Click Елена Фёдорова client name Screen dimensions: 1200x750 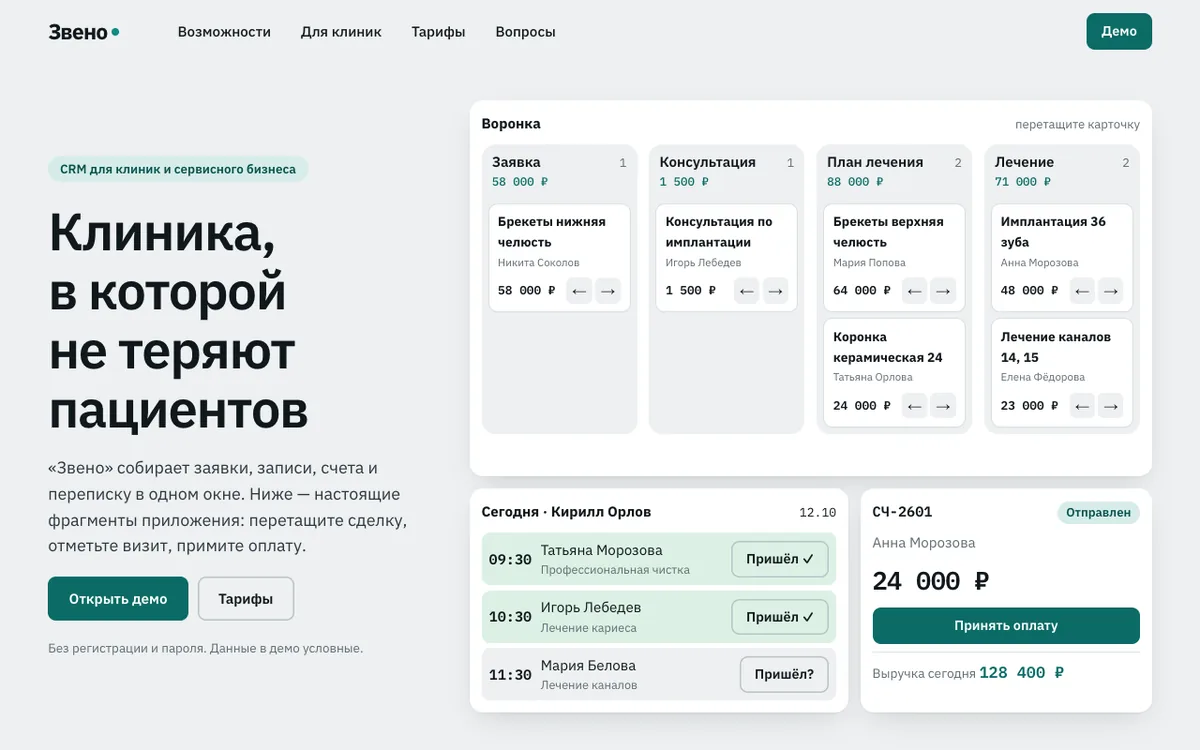[x=1043, y=378]
